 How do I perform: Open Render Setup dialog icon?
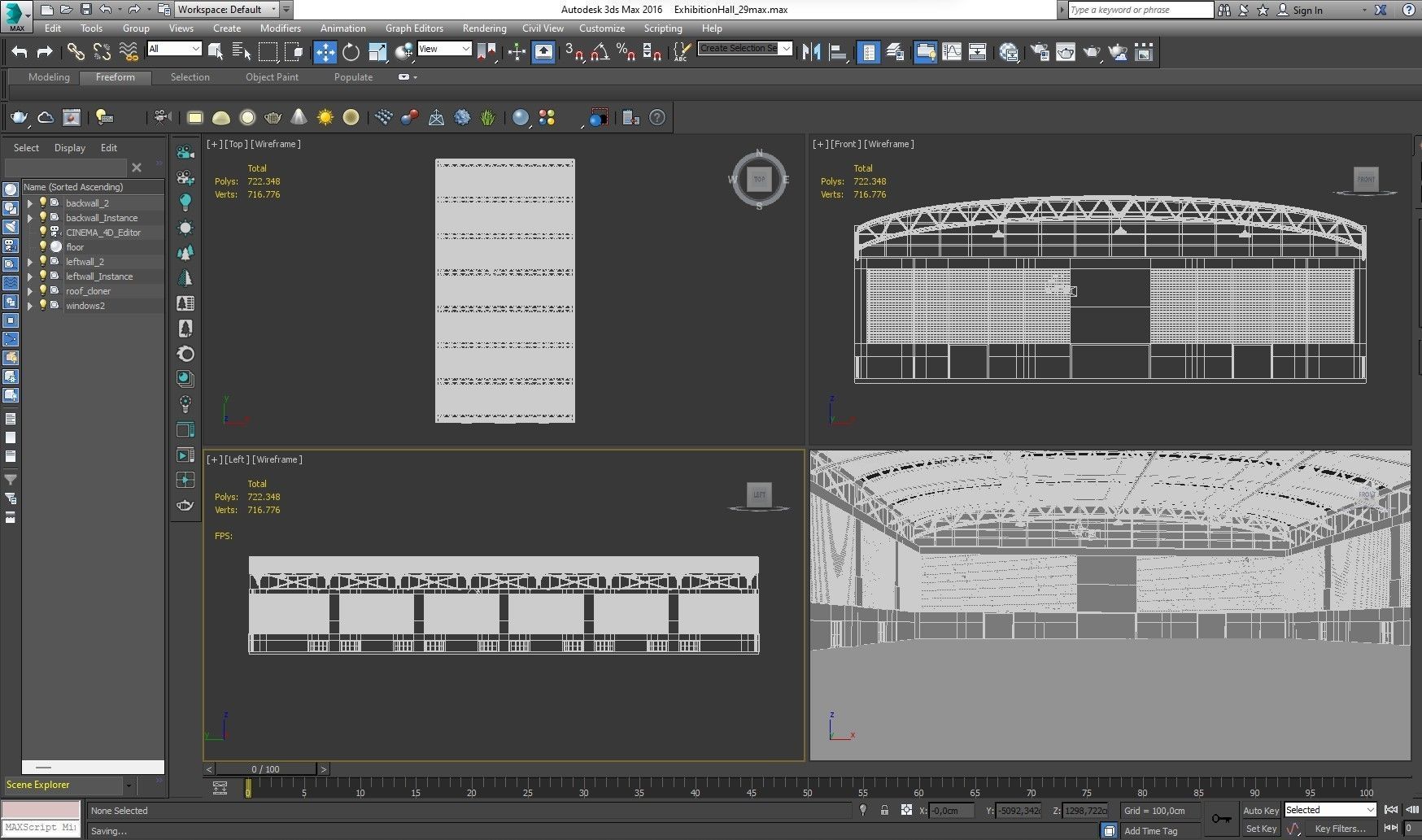(1040, 52)
